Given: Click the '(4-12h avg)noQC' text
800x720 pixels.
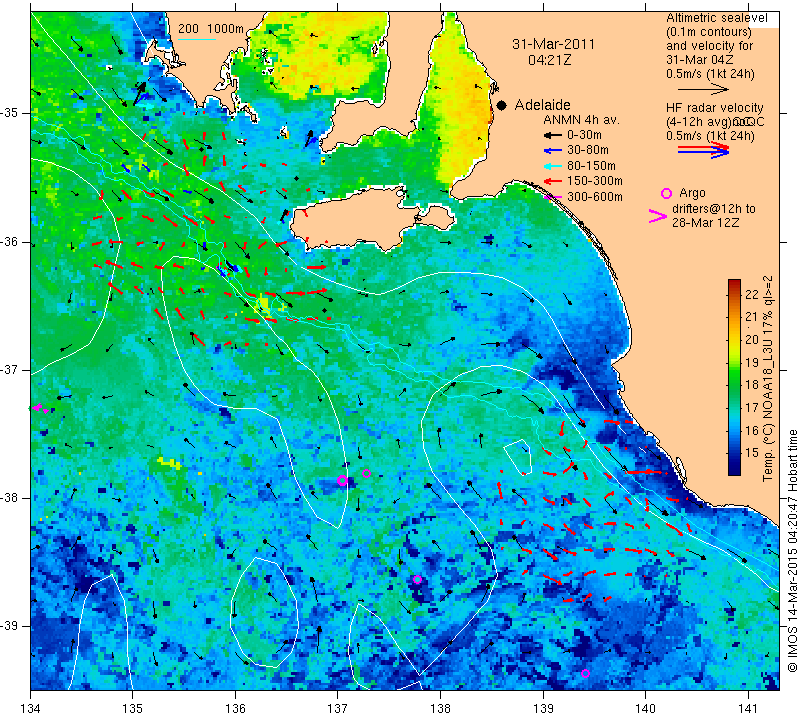Looking at the screenshot, I should tap(715, 122).
